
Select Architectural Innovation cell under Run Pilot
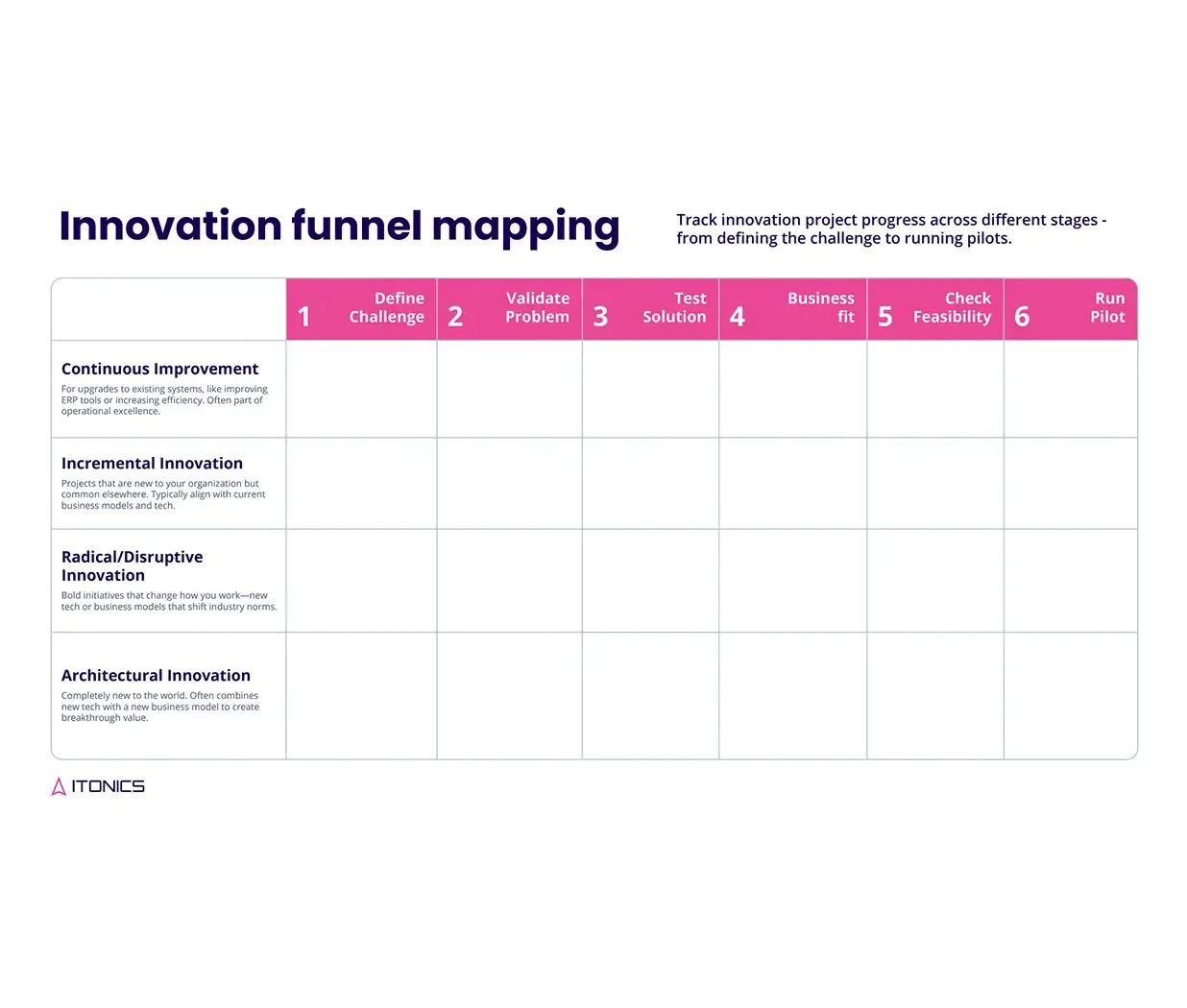[x=1070, y=696]
